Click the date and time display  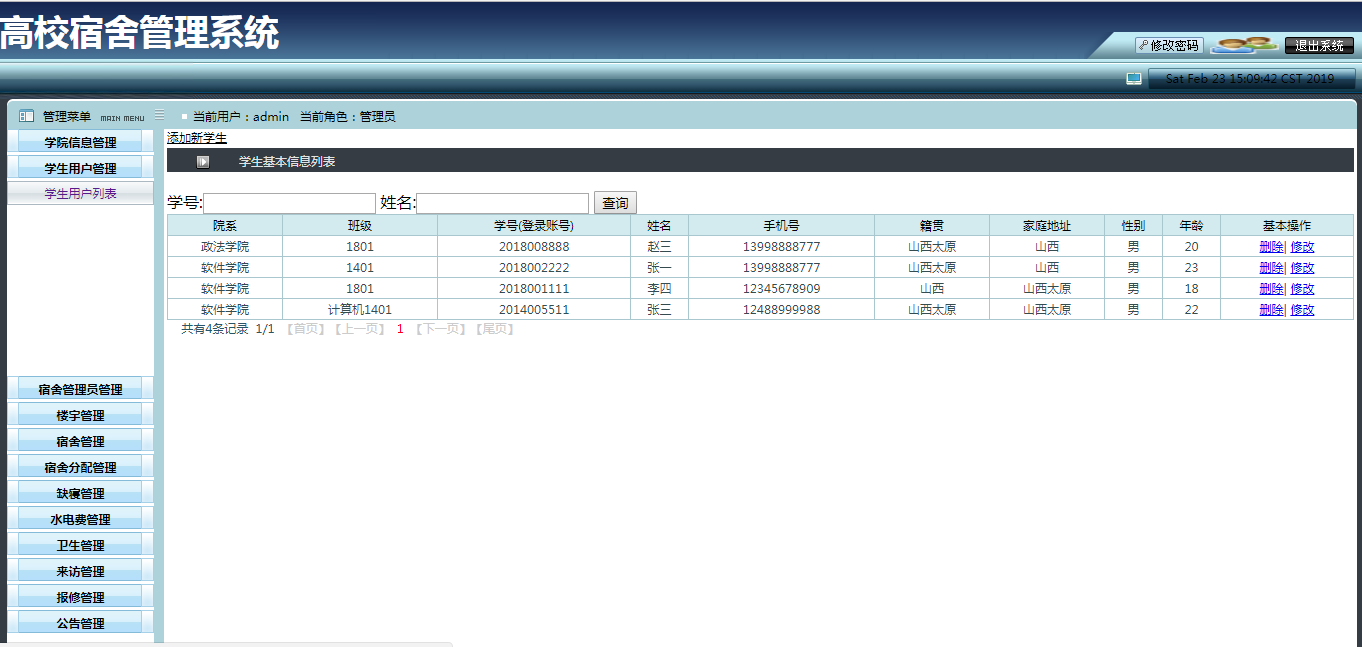coord(1250,78)
